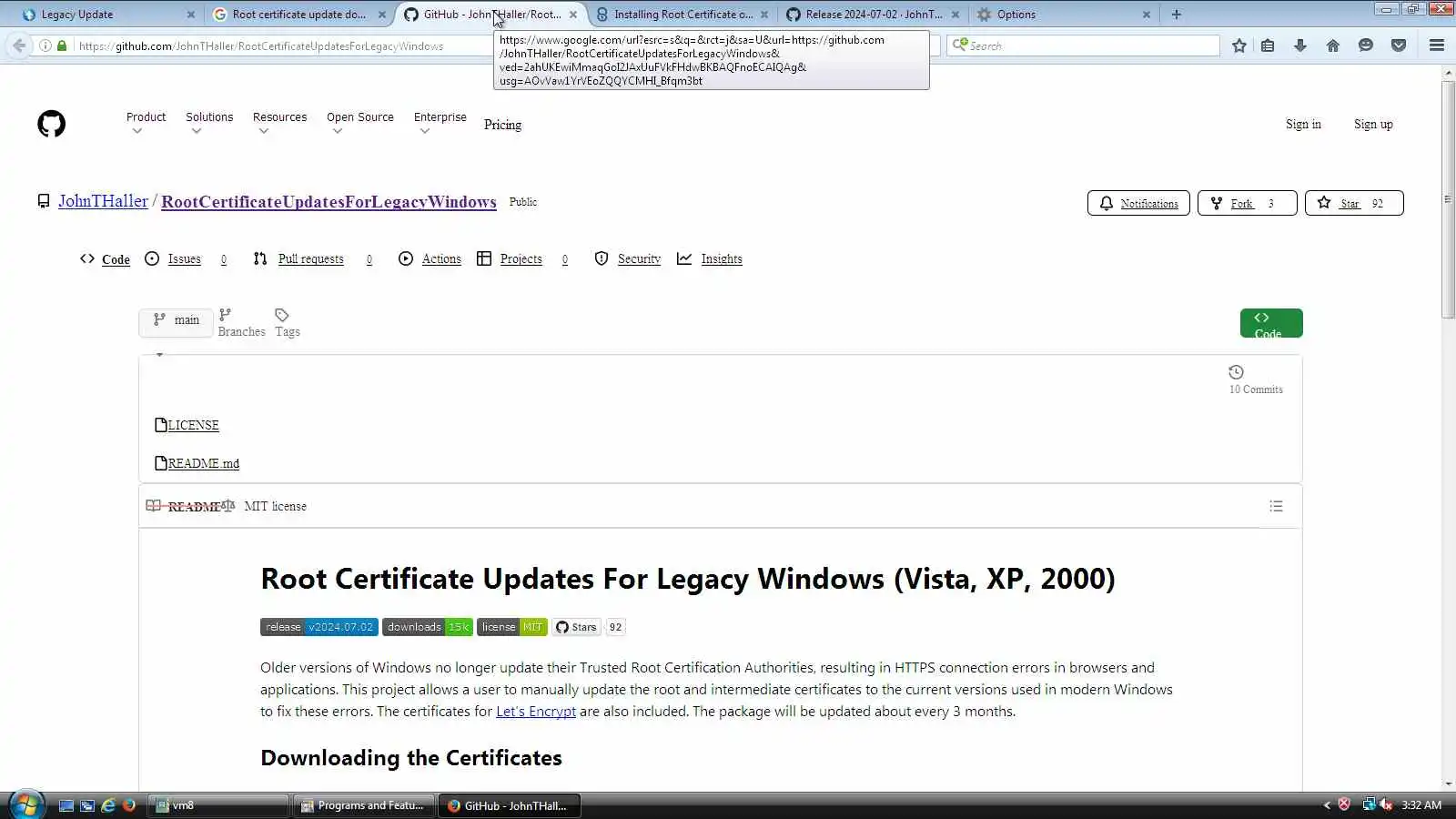Viewport: 1456px width, 819px height.
Task: Switch to the Legacy Update tab
Action: click(107, 15)
